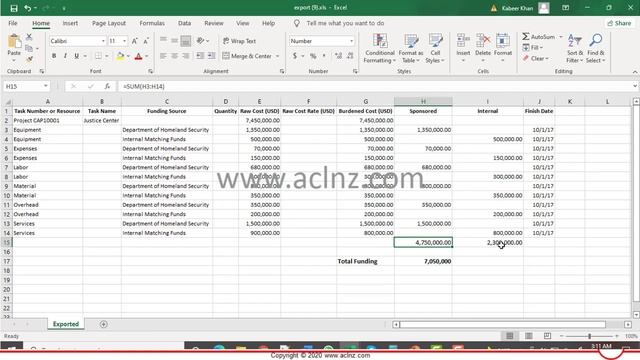
Task: Click the Insert Function fx icon
Action: [107, 87]
